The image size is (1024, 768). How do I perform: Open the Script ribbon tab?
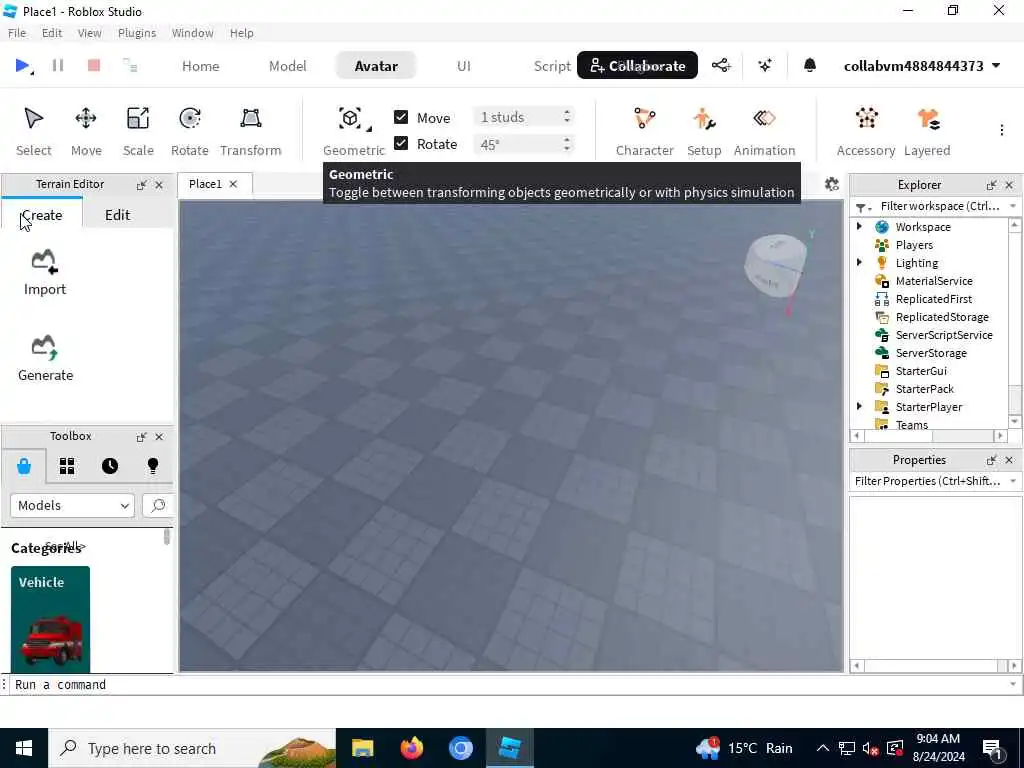[552, 66]
